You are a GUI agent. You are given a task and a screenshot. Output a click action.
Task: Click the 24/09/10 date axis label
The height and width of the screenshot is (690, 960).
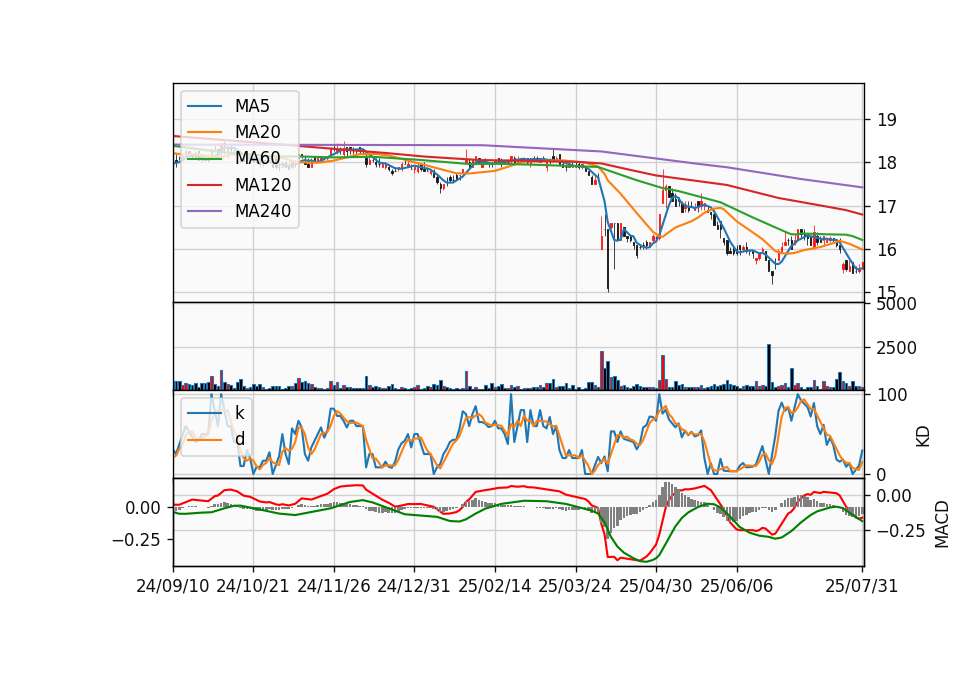pos(173,586)
